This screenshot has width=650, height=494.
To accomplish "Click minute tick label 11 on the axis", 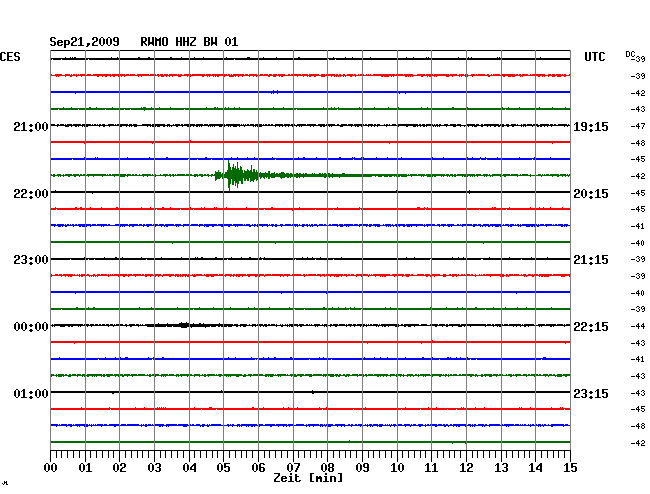I will [x=431, y=468].
